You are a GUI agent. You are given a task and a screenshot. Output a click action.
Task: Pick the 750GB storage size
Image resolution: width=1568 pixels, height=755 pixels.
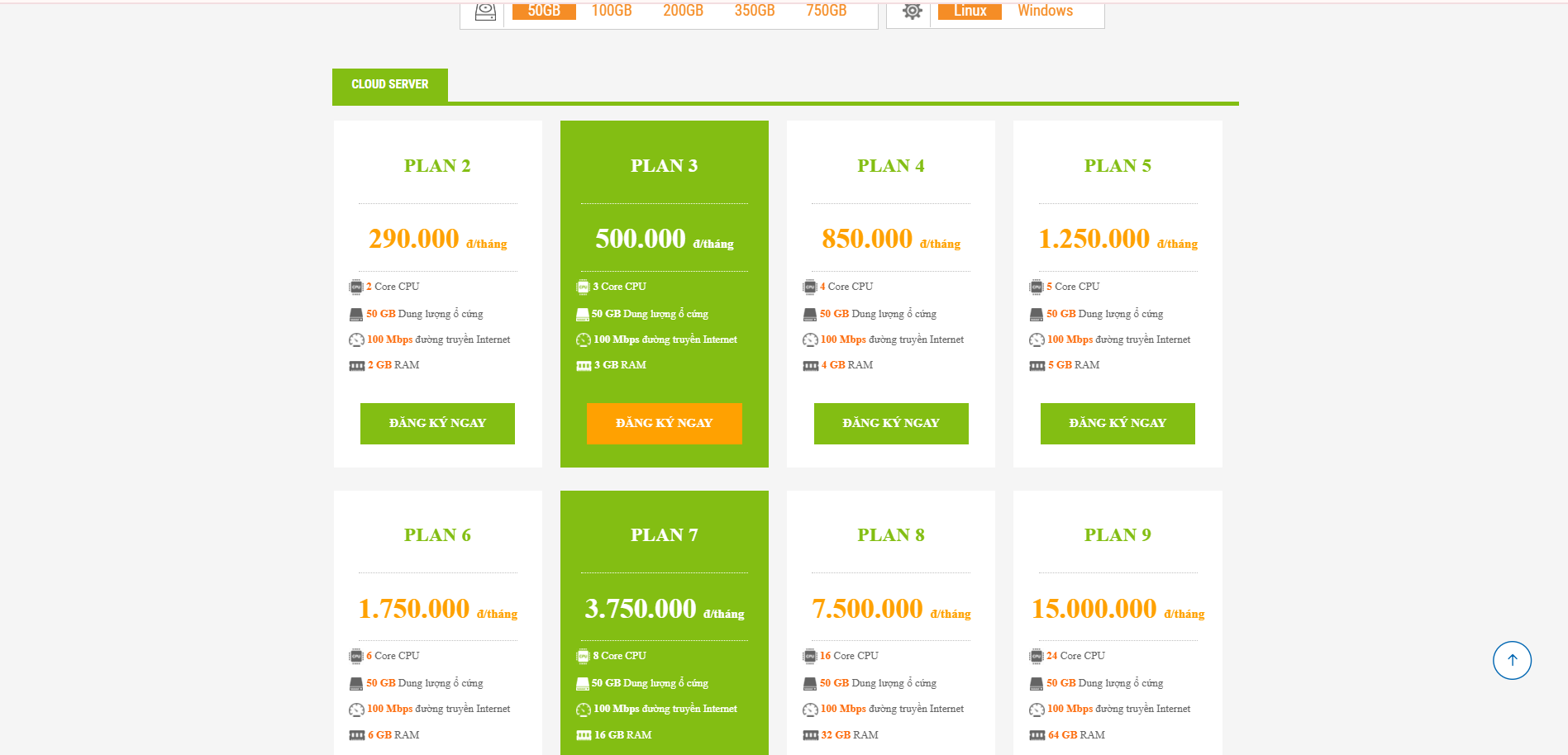[x=827, y=11]
